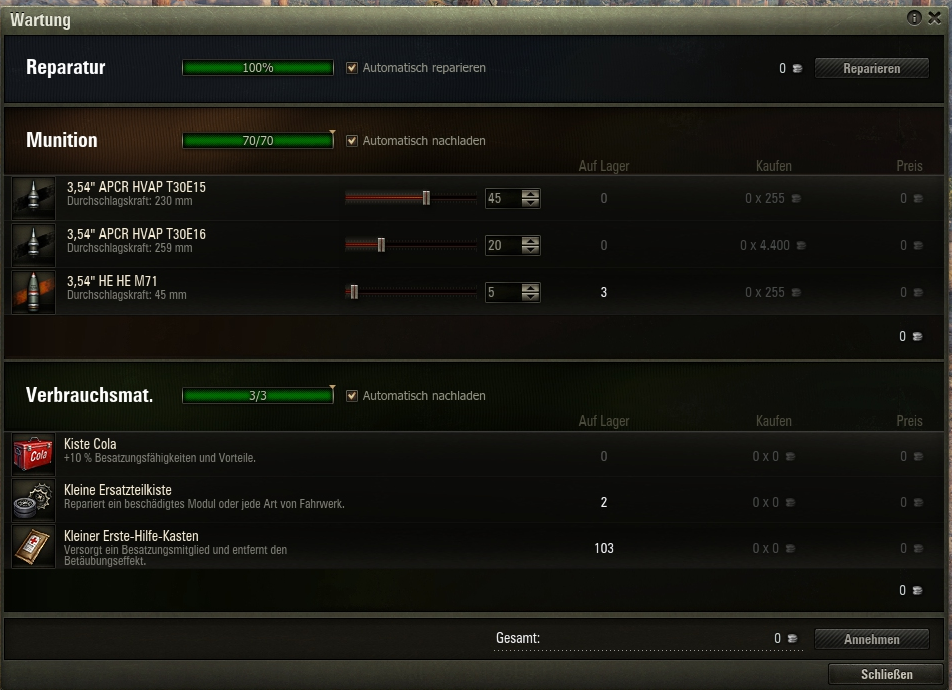
Task: Click the T30E16 ammo slider handle
Action: pyautogui.click(x=381, y=245)
